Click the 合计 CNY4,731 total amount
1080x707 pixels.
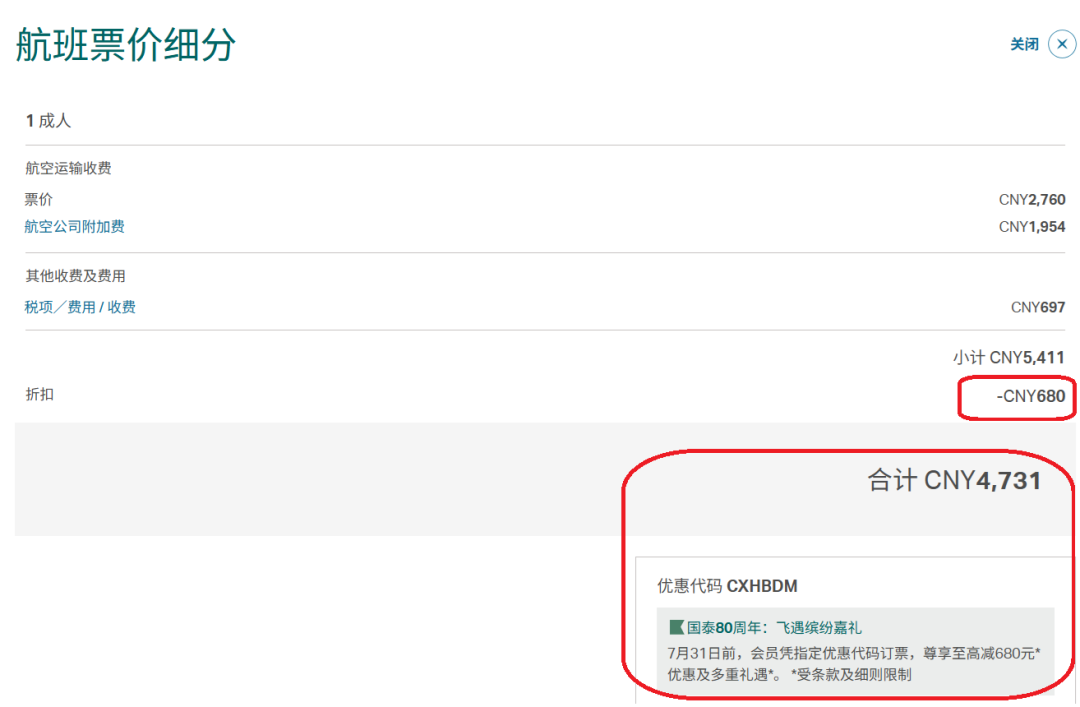pyautogui.click(x=954, y=480)
